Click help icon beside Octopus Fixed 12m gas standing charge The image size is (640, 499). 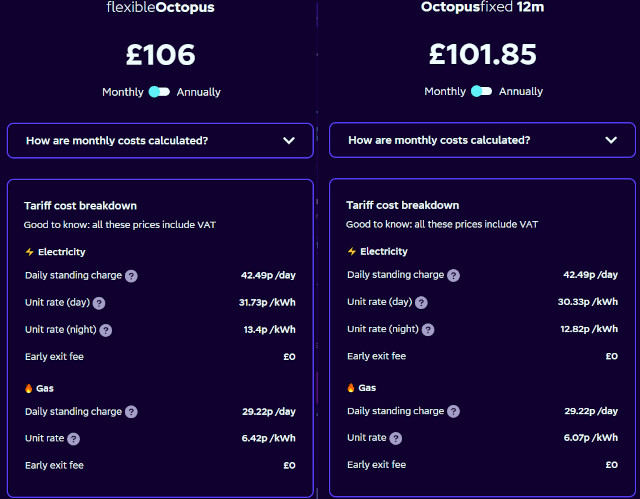click(454, 411)
